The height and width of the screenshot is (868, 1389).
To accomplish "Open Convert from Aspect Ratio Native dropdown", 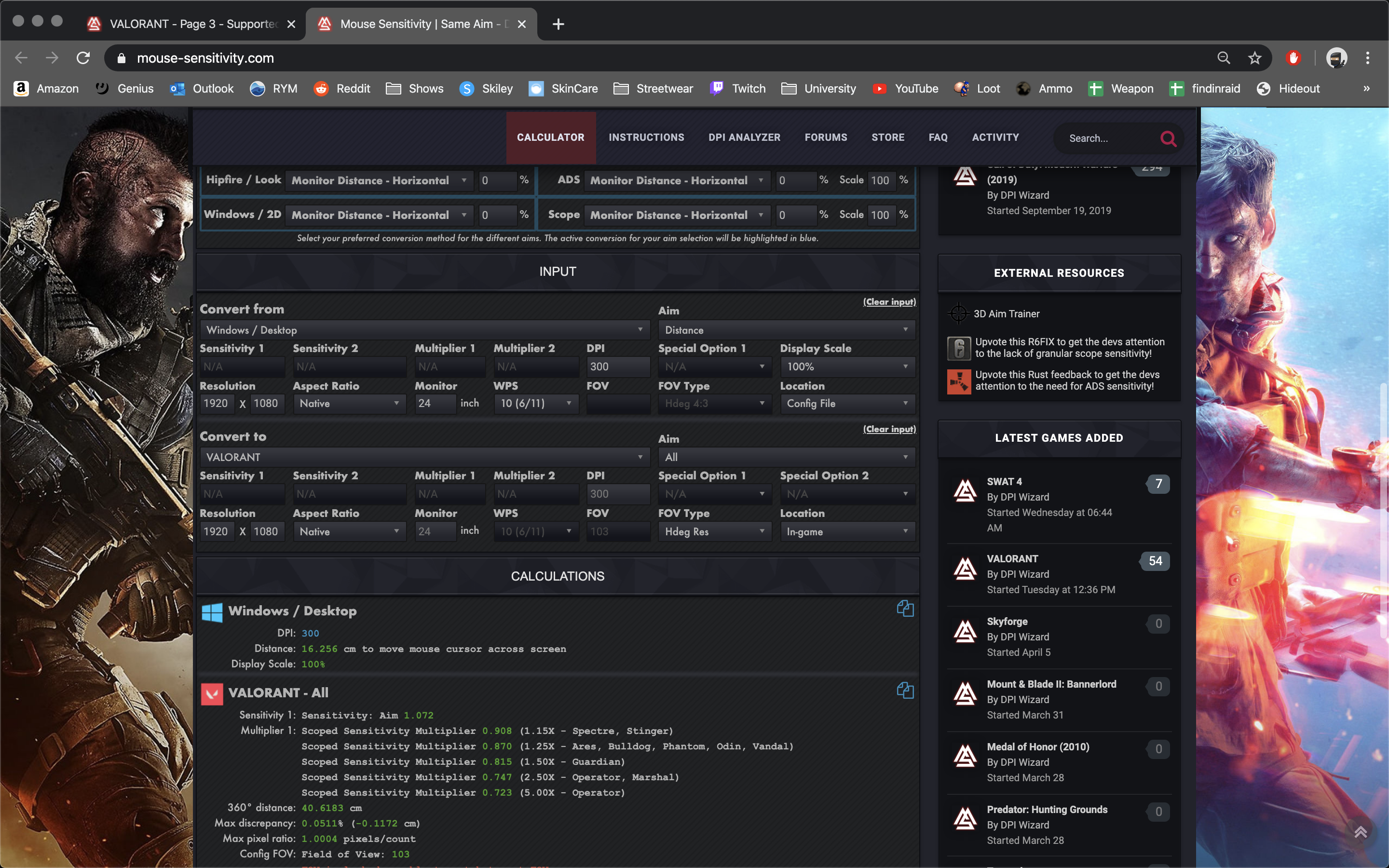I will coord(349,404).
